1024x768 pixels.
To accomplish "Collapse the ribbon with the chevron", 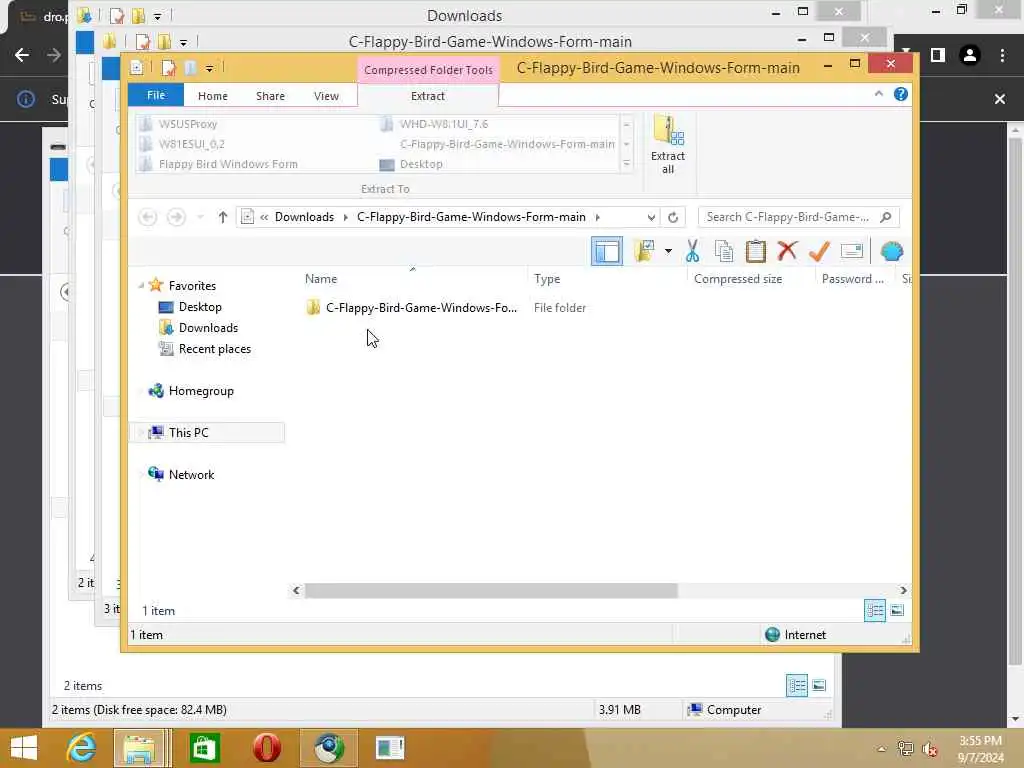I will click(x=878, y=94).
